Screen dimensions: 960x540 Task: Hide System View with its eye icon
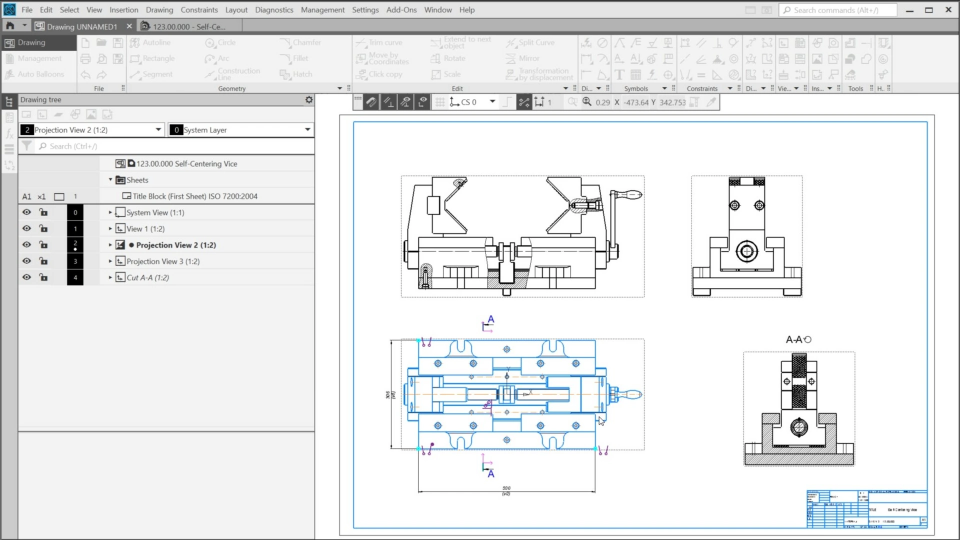[x=27, y=213]
